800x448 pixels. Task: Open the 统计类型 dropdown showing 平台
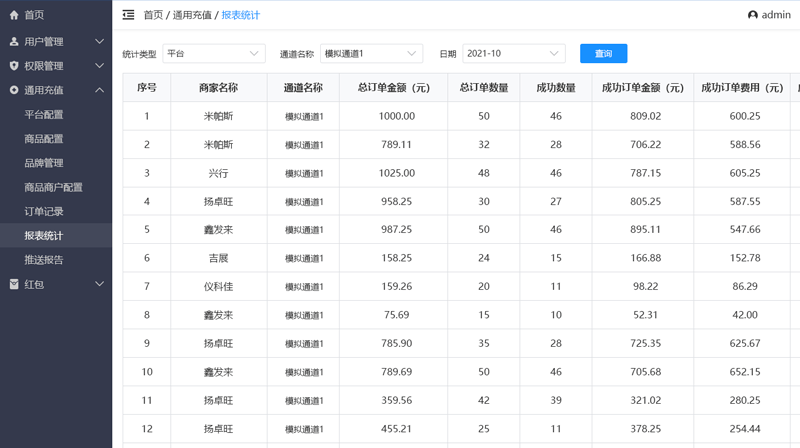(x=213, y=54)
